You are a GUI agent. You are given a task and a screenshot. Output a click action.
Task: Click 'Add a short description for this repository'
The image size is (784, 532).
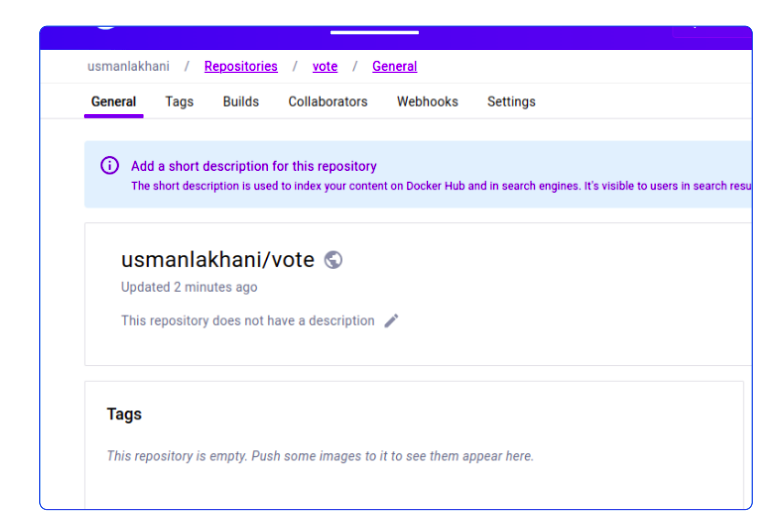253,167
